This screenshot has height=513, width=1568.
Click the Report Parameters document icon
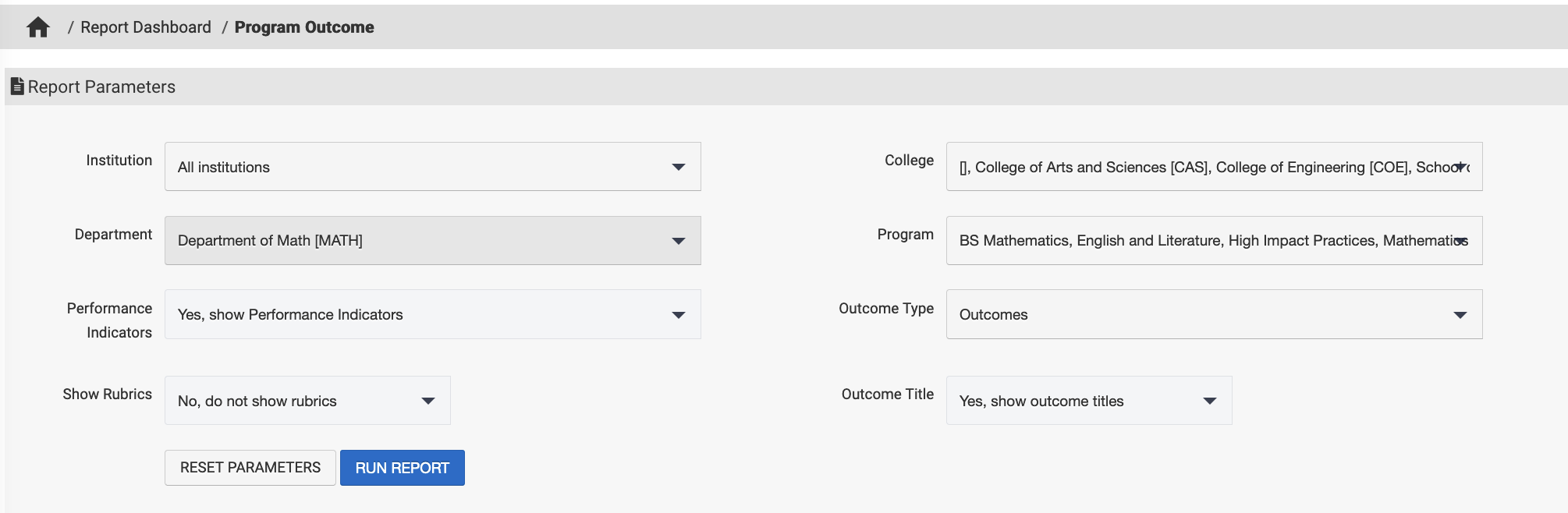[x=17, y=87]
